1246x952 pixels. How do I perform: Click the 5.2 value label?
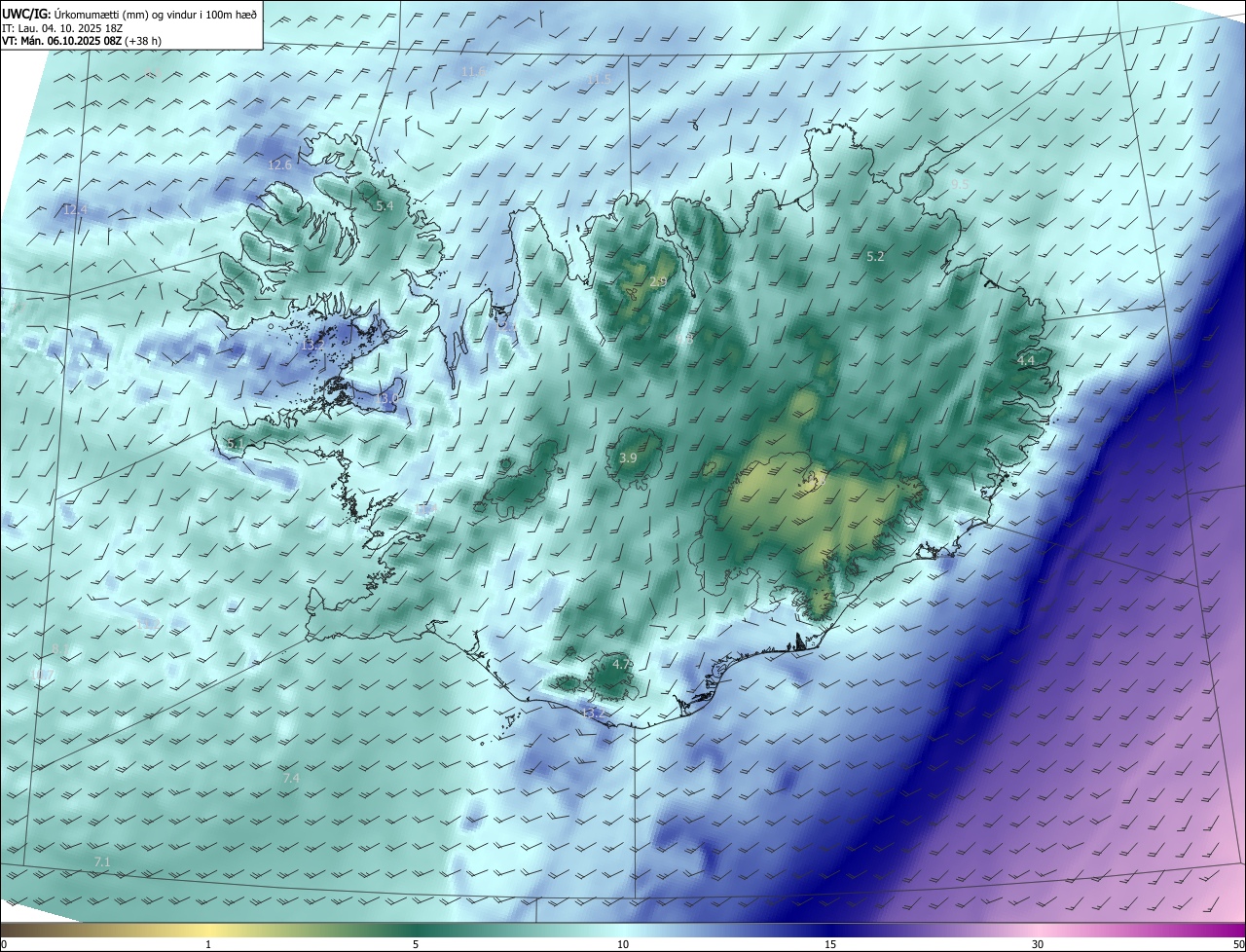[x=875, y=257]
